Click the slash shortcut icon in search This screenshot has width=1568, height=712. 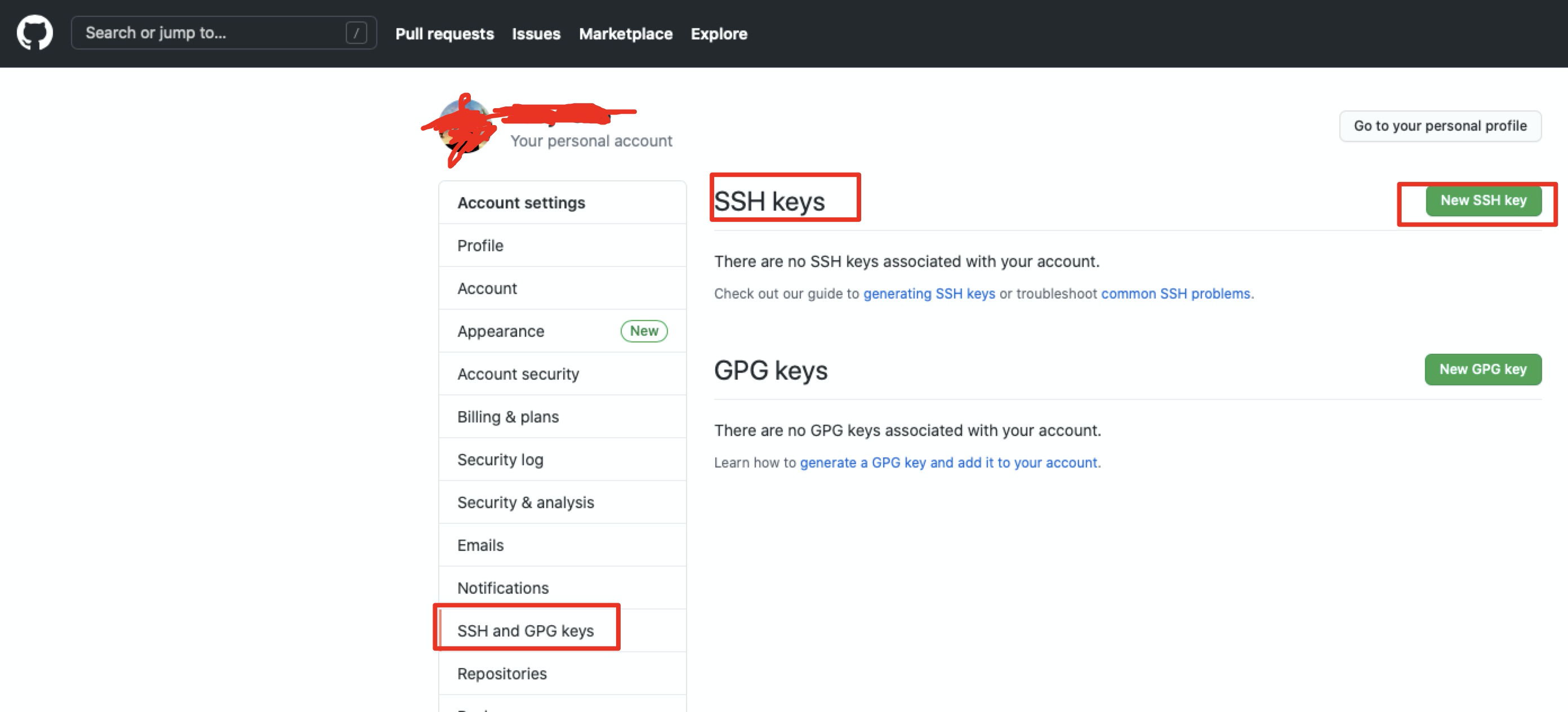(356, 33)
